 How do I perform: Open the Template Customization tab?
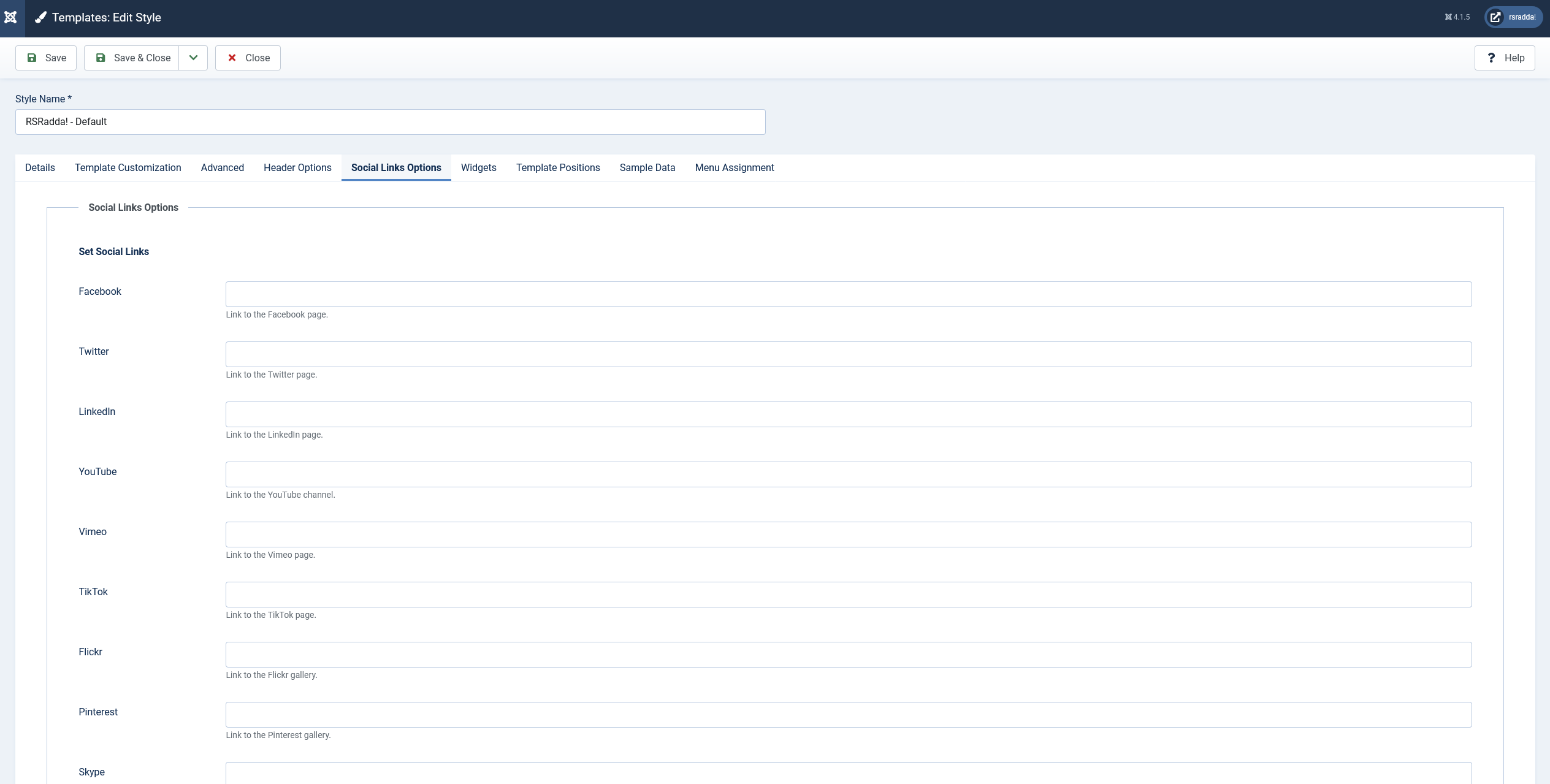[128, 168]
